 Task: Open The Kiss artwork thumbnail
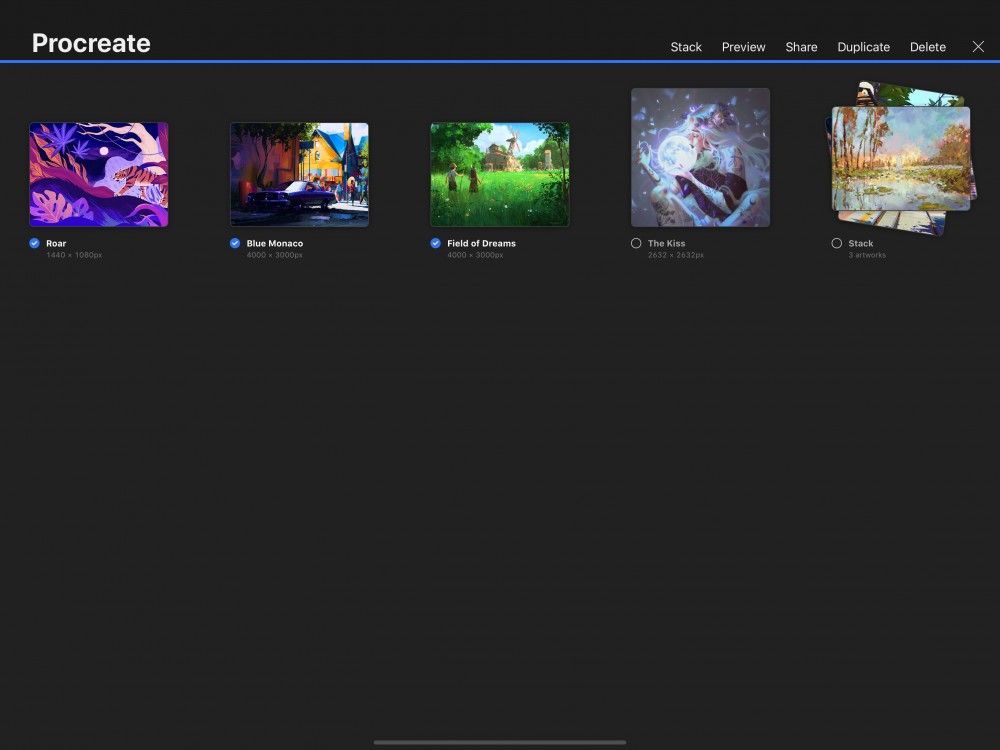[700, 157]
